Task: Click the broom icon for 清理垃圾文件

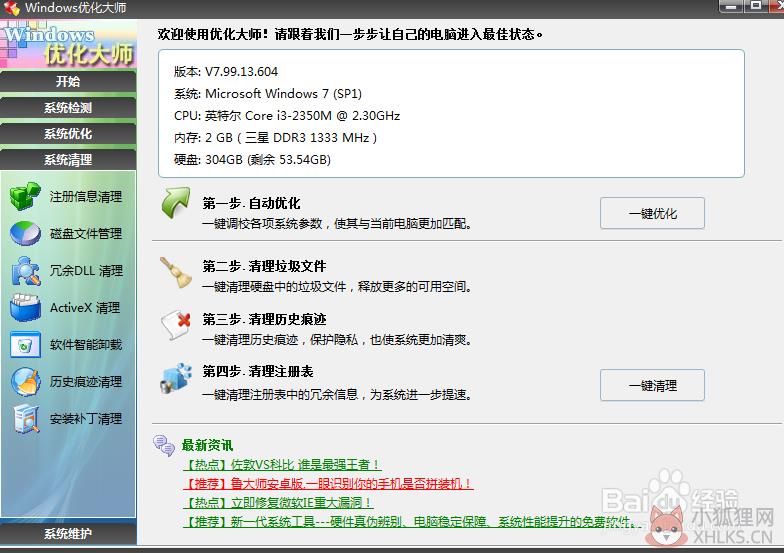Action: click(x=176, y=272)
